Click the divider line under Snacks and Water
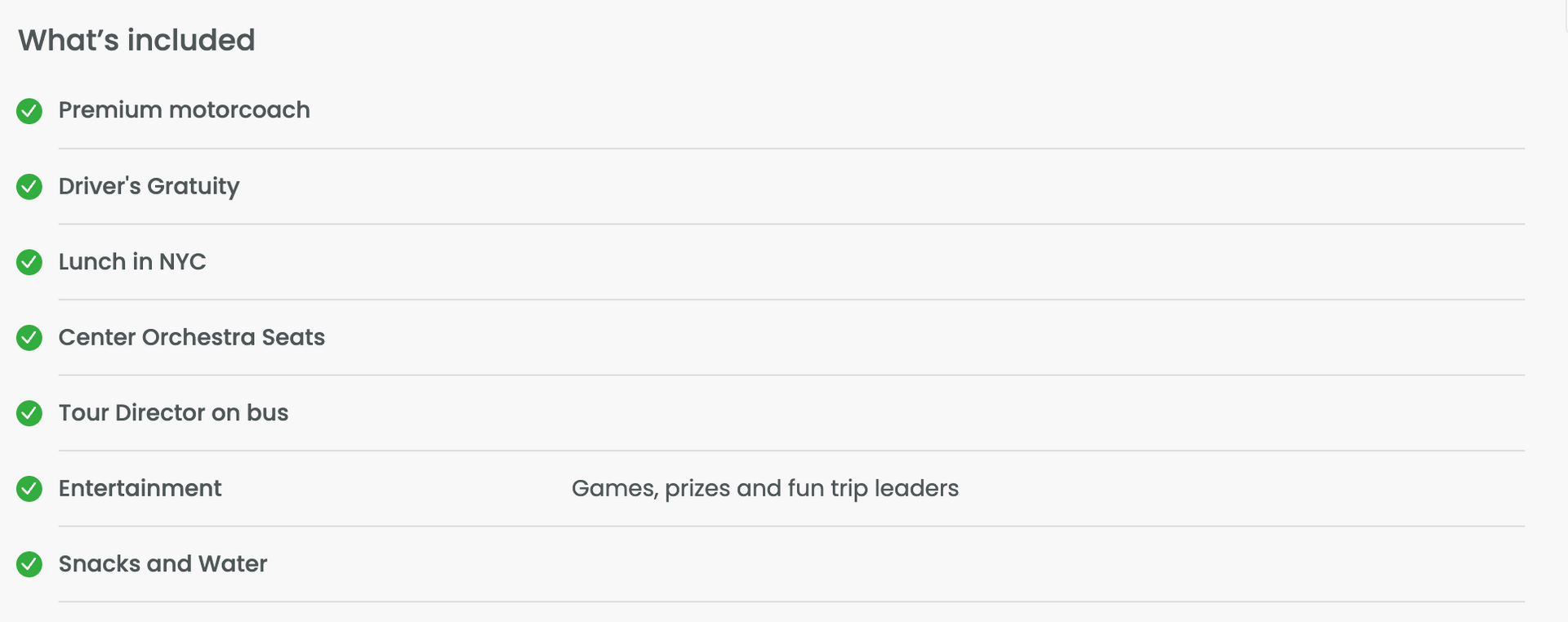This screenshot has width=1568, height=622. [x=791, y=602]
